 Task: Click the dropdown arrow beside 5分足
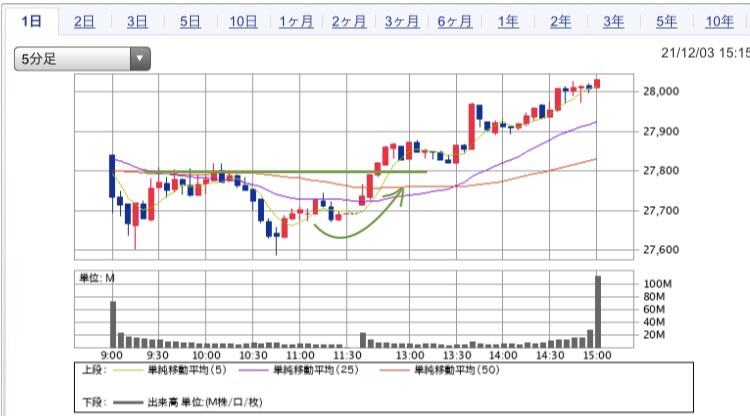tap(140, 59)
